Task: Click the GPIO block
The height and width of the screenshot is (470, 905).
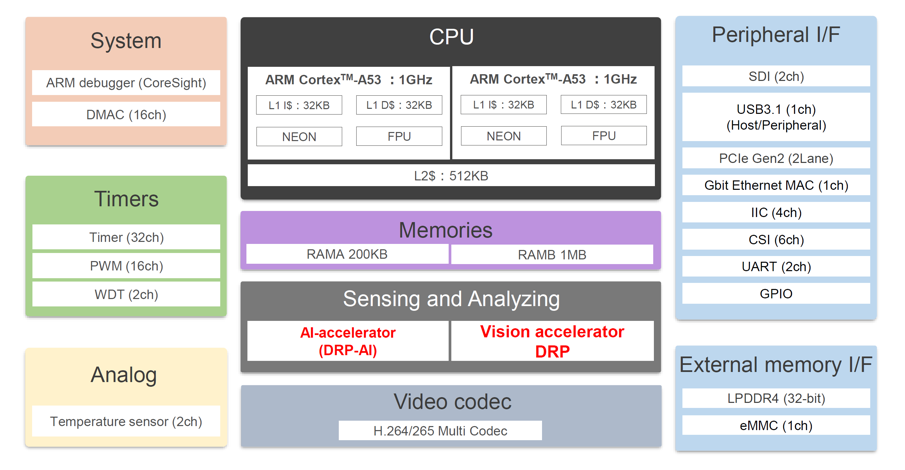Action: (776, 294)
